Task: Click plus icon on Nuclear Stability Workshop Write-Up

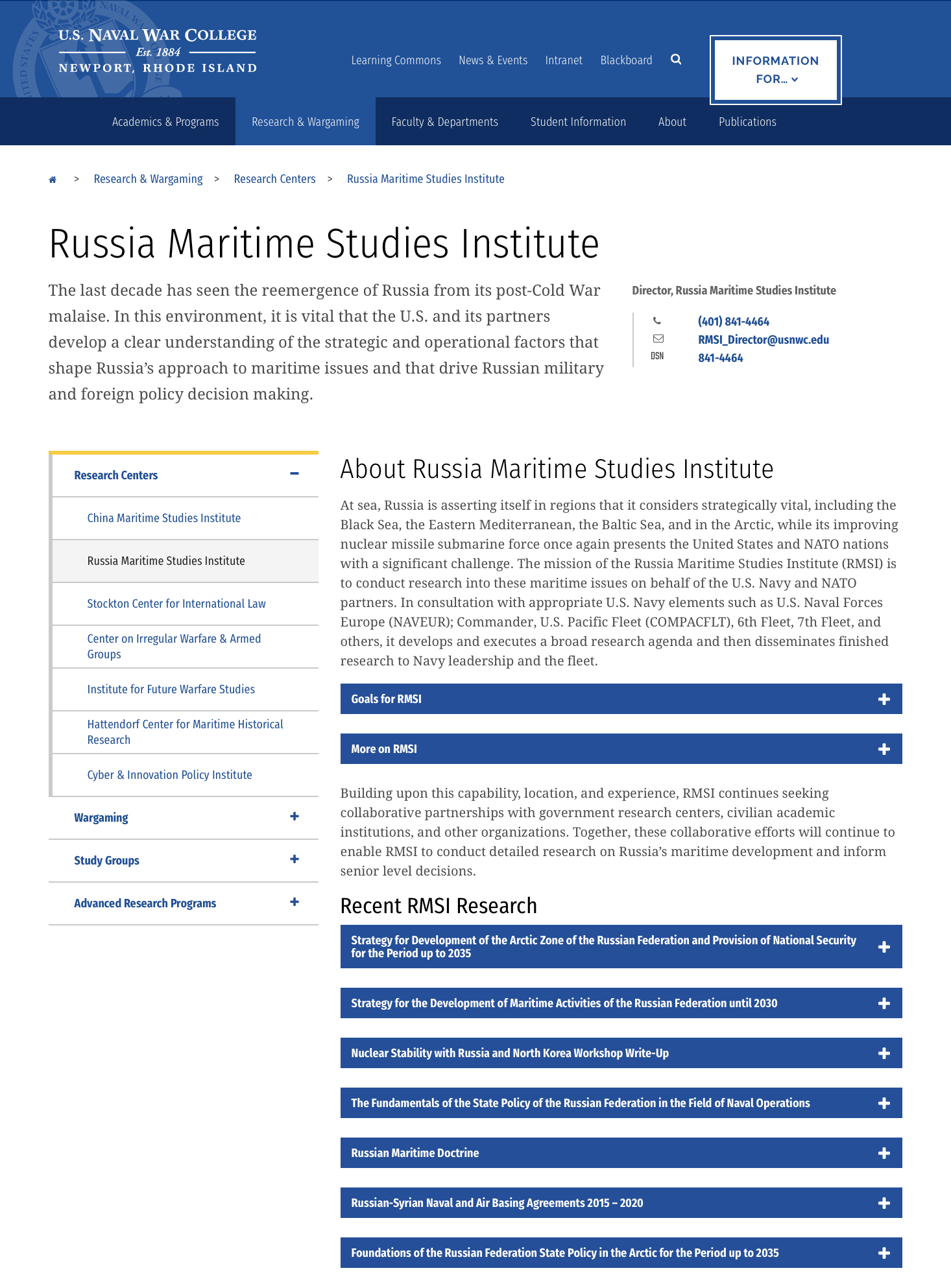Action: 884,1053
